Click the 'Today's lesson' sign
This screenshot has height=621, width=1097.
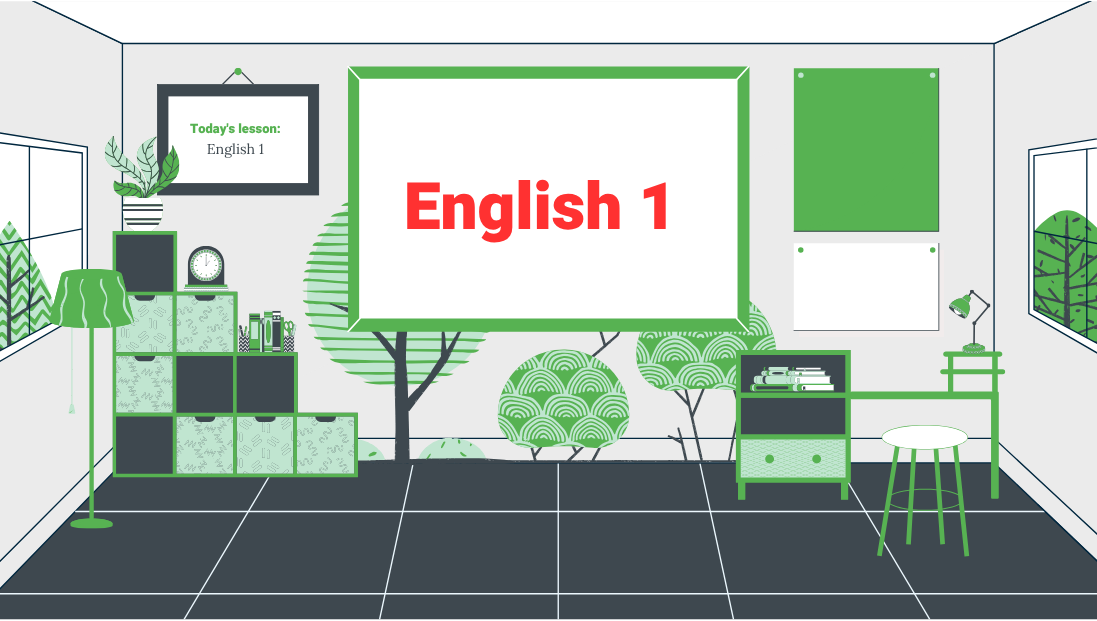click(x=237, y=128)
